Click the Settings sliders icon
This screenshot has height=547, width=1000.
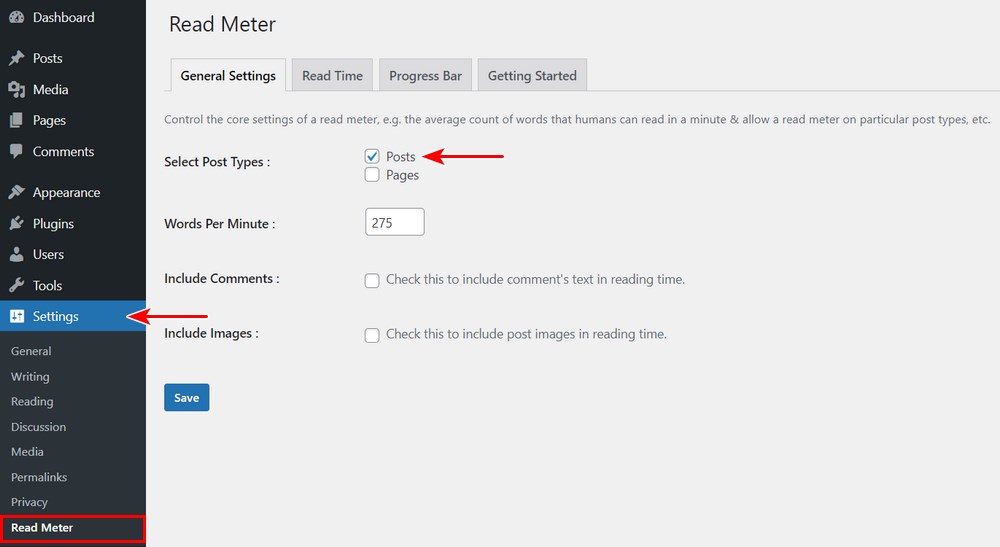coord(17,316)
